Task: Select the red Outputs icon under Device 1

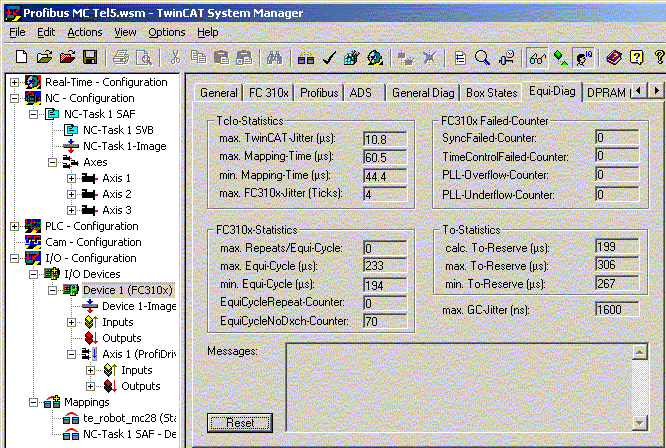Action: [x=91, y=338]
